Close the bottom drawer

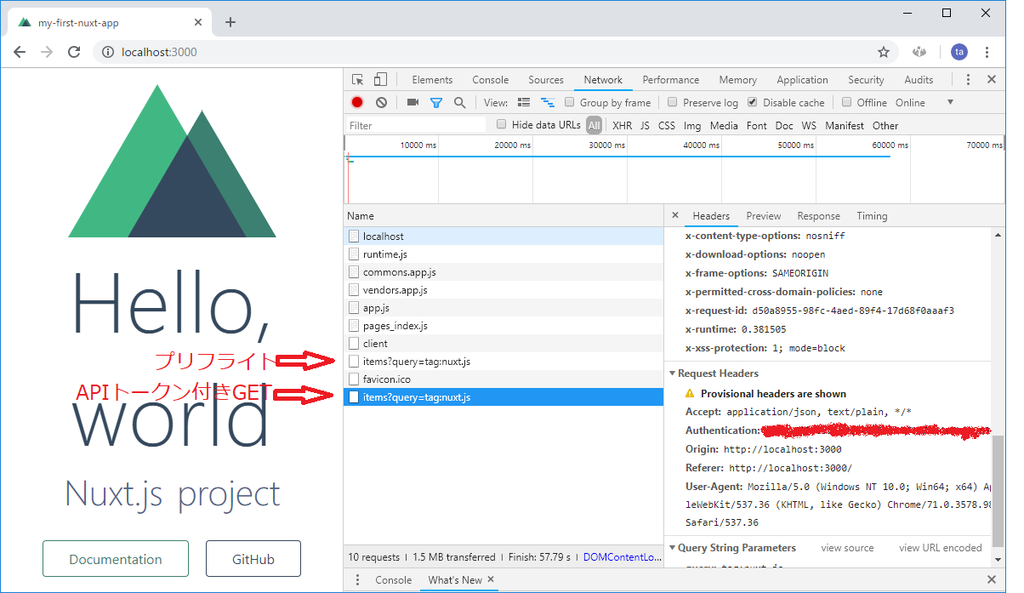991,580
